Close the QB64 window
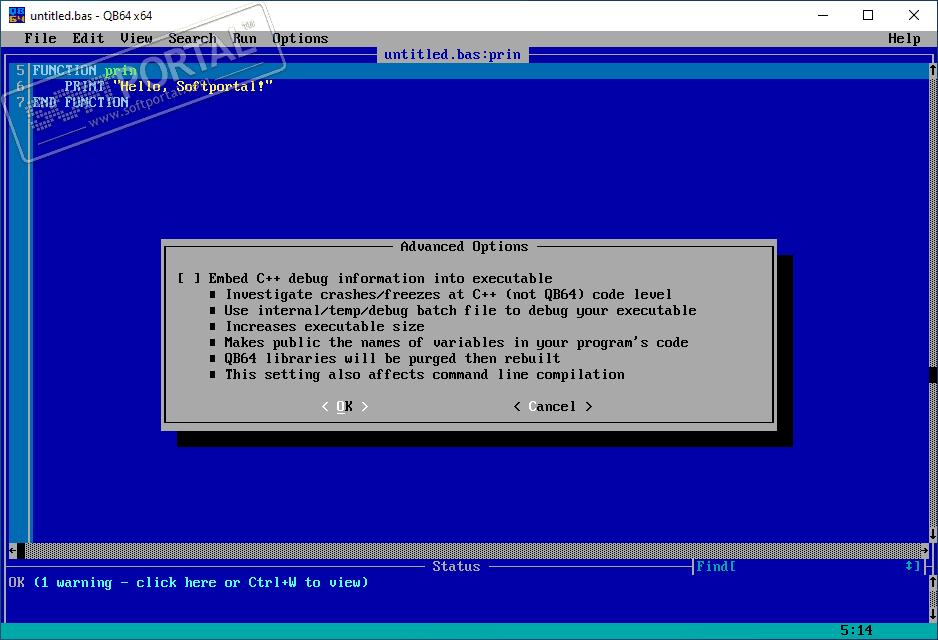Screen dimensions: 938x640 click(913, 16)
